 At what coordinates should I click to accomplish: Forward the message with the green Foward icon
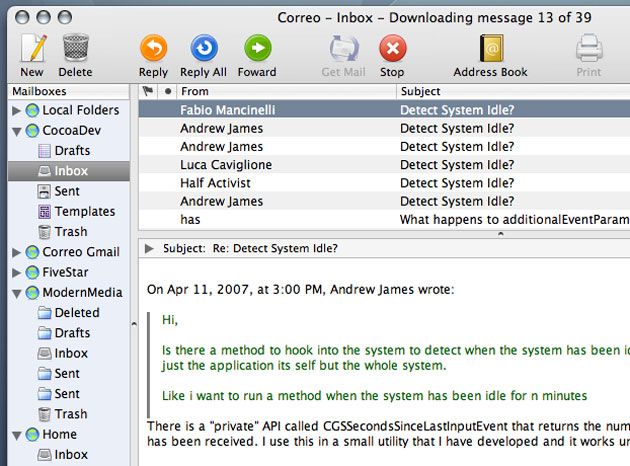[258, 48]
